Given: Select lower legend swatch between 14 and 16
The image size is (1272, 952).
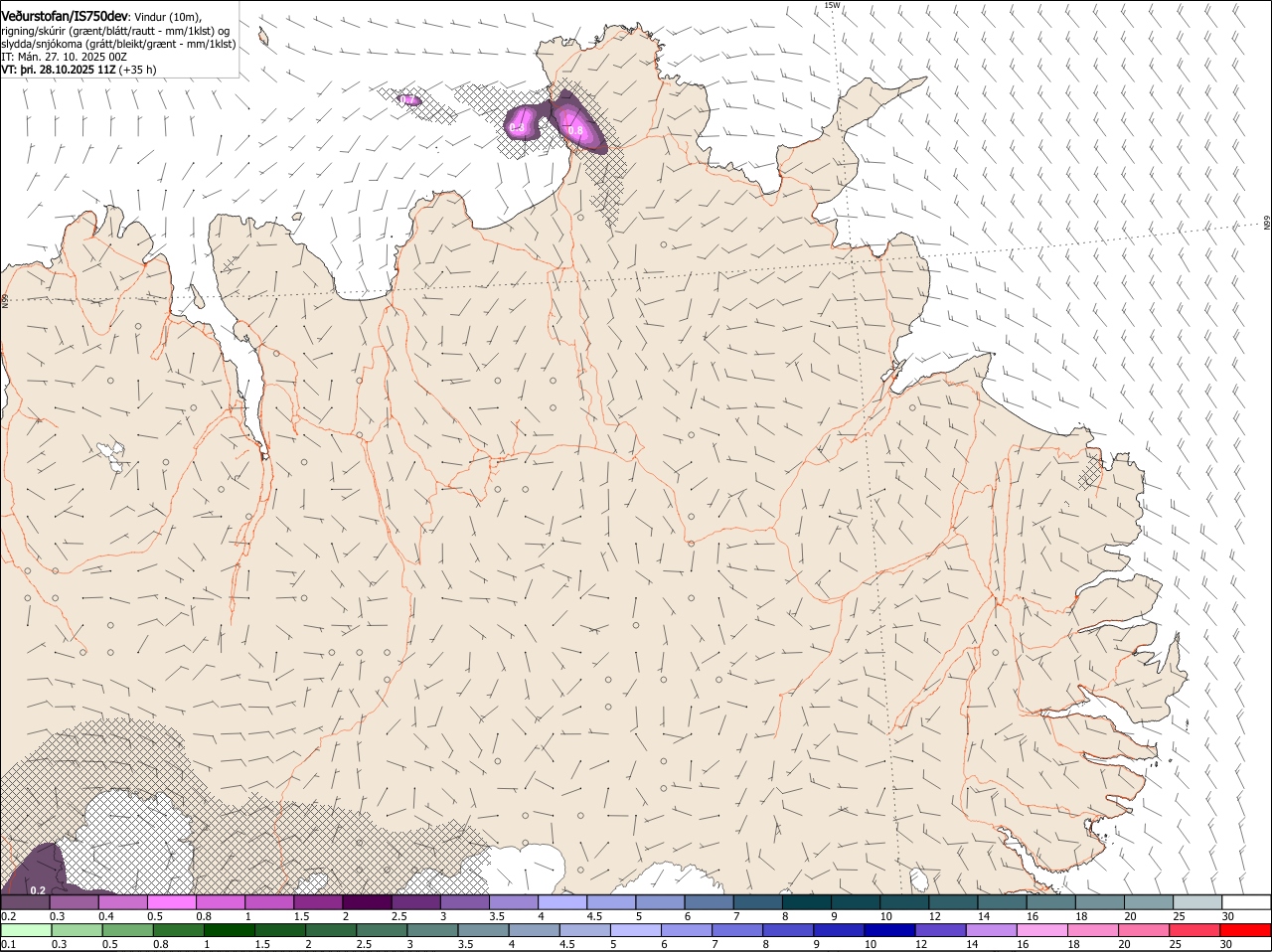Looking at the screenshot, I should (x=993, y=931).
